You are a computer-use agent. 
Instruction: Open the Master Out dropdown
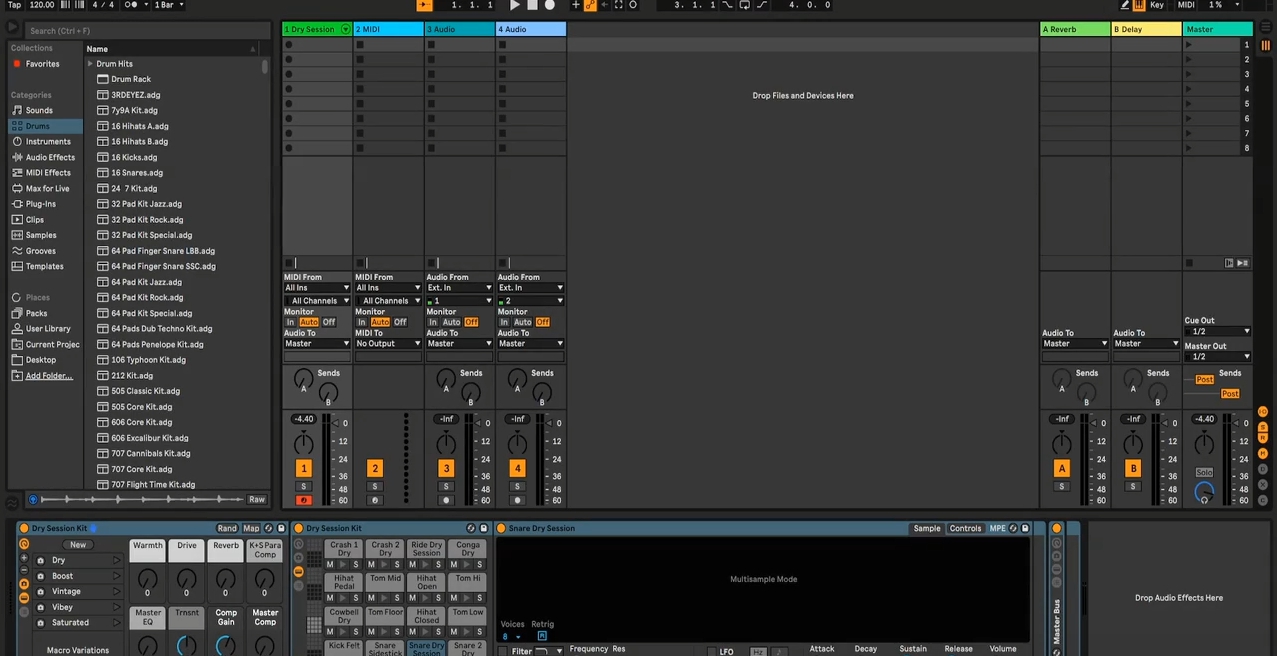pos(1217,357)
